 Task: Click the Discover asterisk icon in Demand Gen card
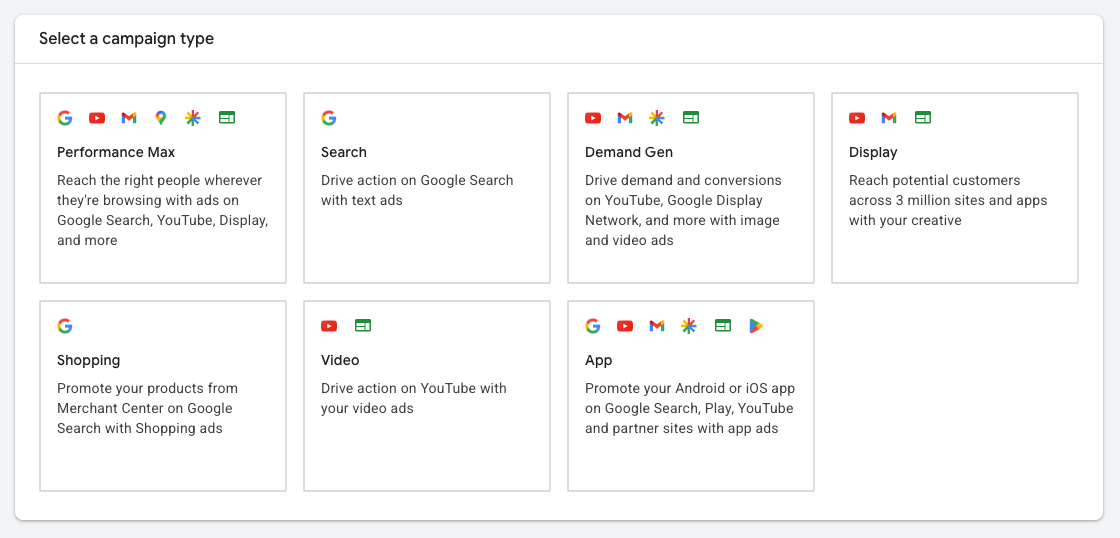[x=657, y=118]
